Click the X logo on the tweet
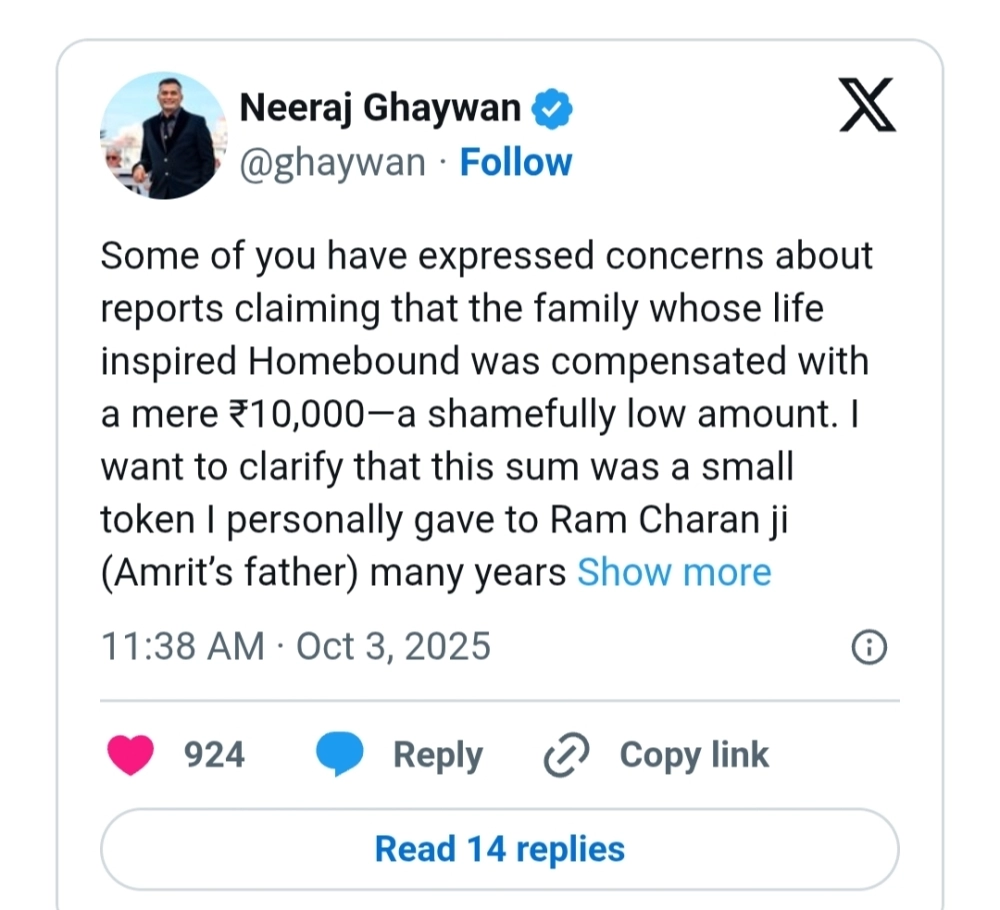 tap(867, 106)
